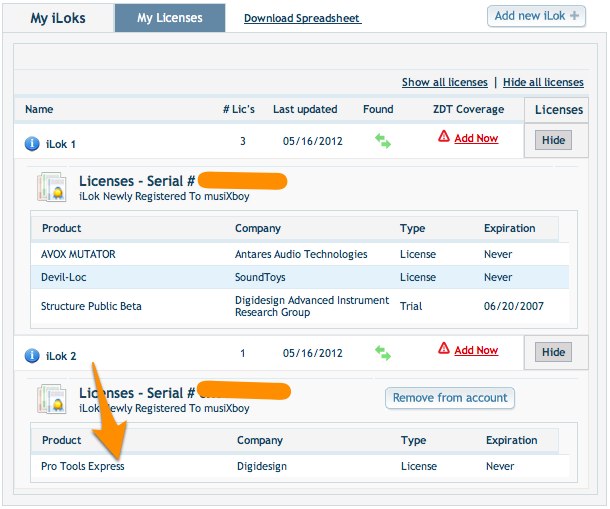Click the # Lic's column header

[238, 109]
